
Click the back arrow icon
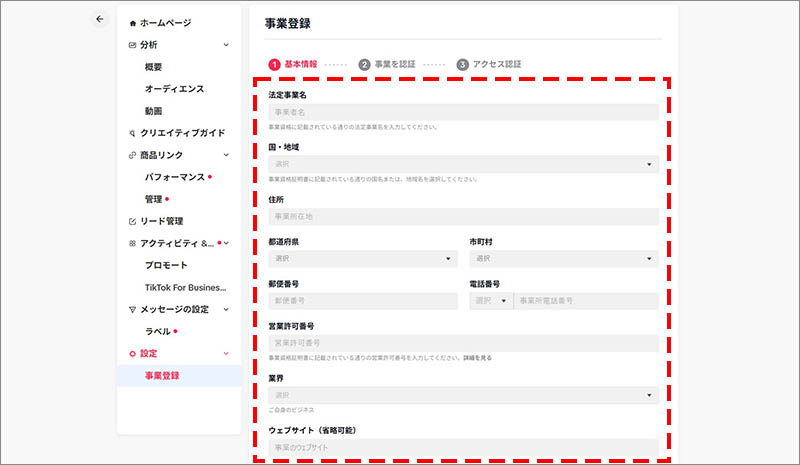98,19
